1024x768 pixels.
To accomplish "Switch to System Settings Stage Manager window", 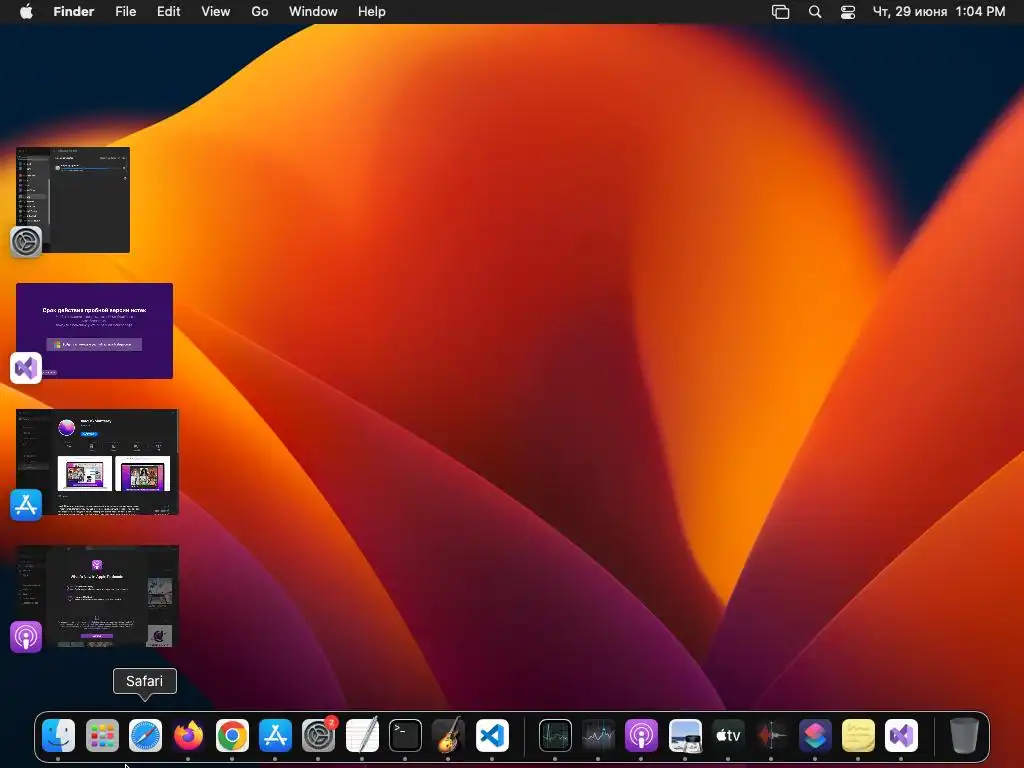I will (x=73, y=200).
